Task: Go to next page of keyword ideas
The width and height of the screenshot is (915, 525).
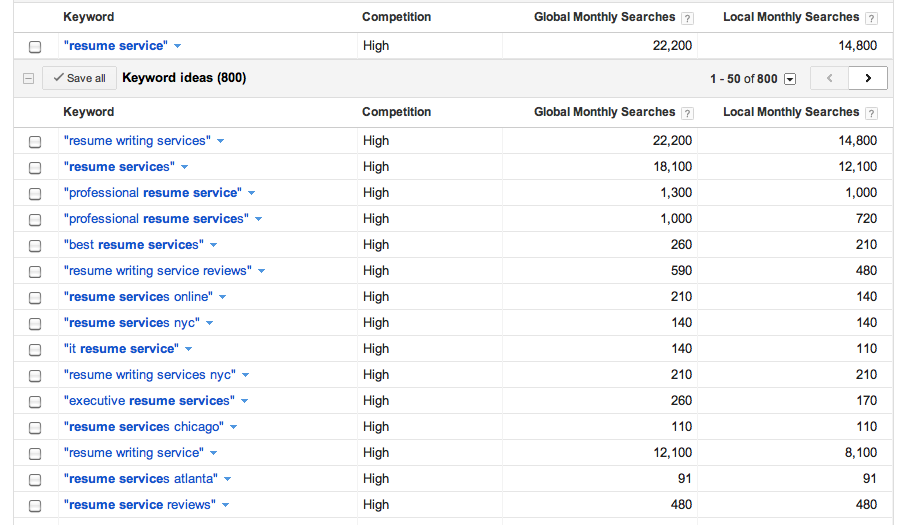Action: [x=867, y=78]
